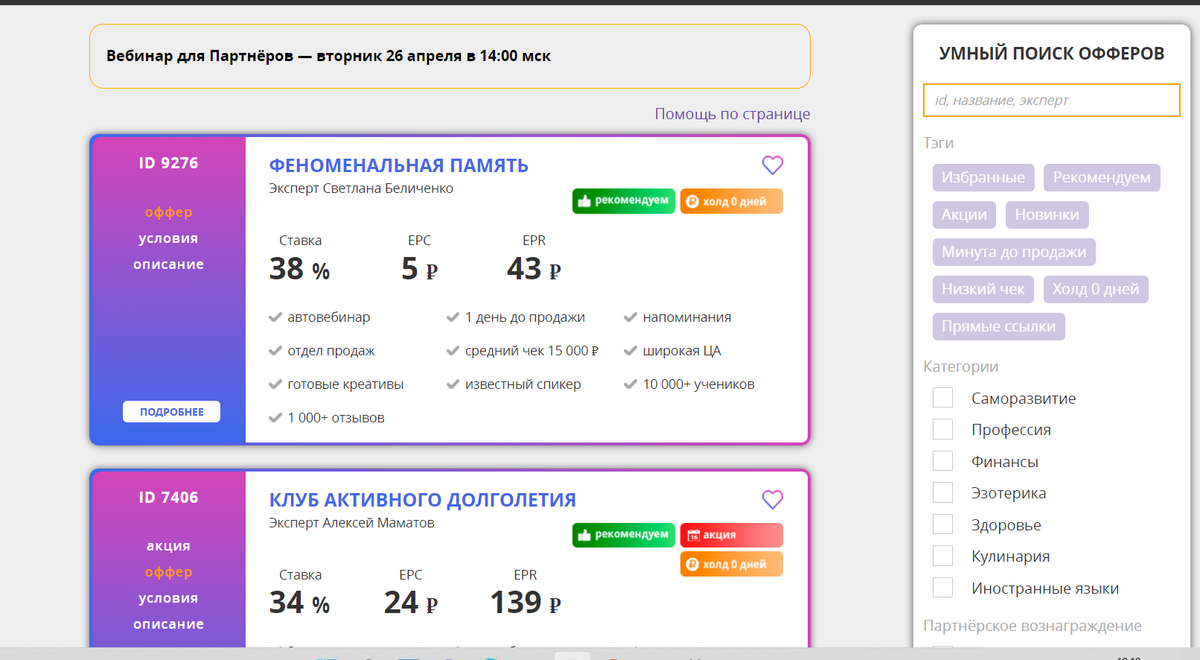
Task: Apply the Минута до продажи tag
Action: (1014, 251)
